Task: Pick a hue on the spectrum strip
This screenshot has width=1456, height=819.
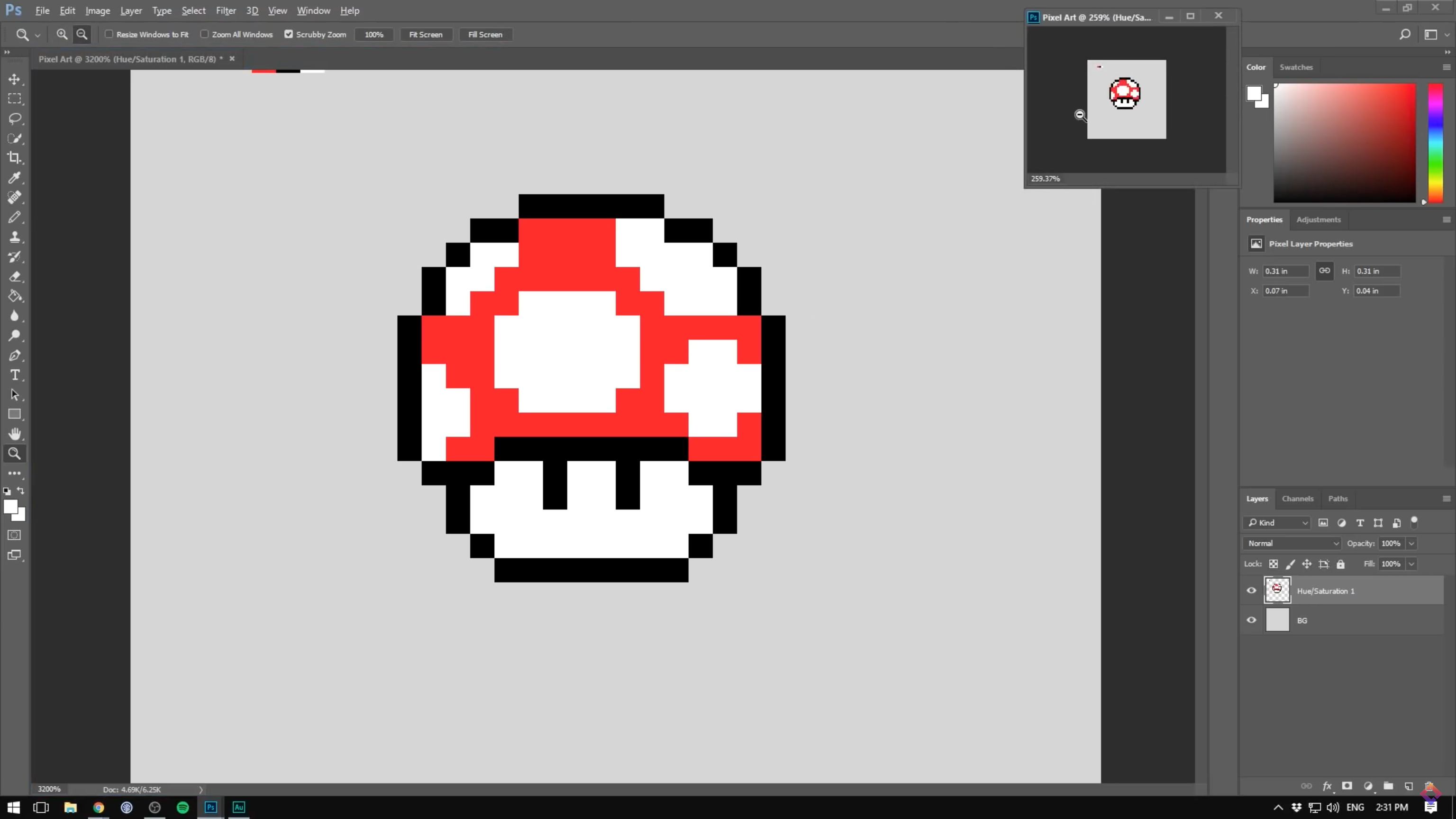Action: click(1436, 143)
